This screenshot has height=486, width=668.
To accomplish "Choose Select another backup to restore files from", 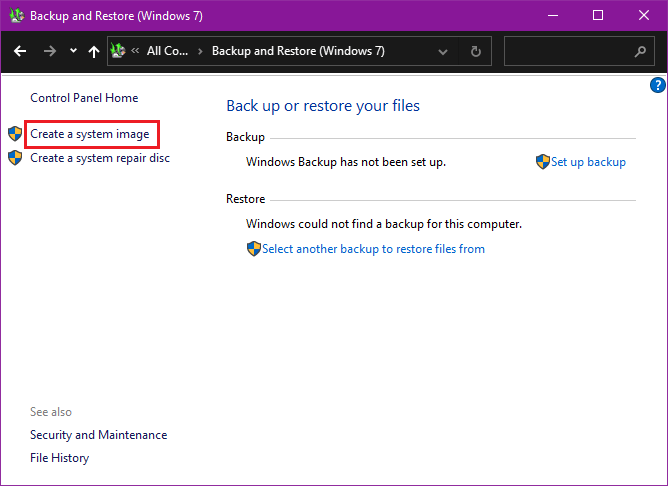I will 373,249.
